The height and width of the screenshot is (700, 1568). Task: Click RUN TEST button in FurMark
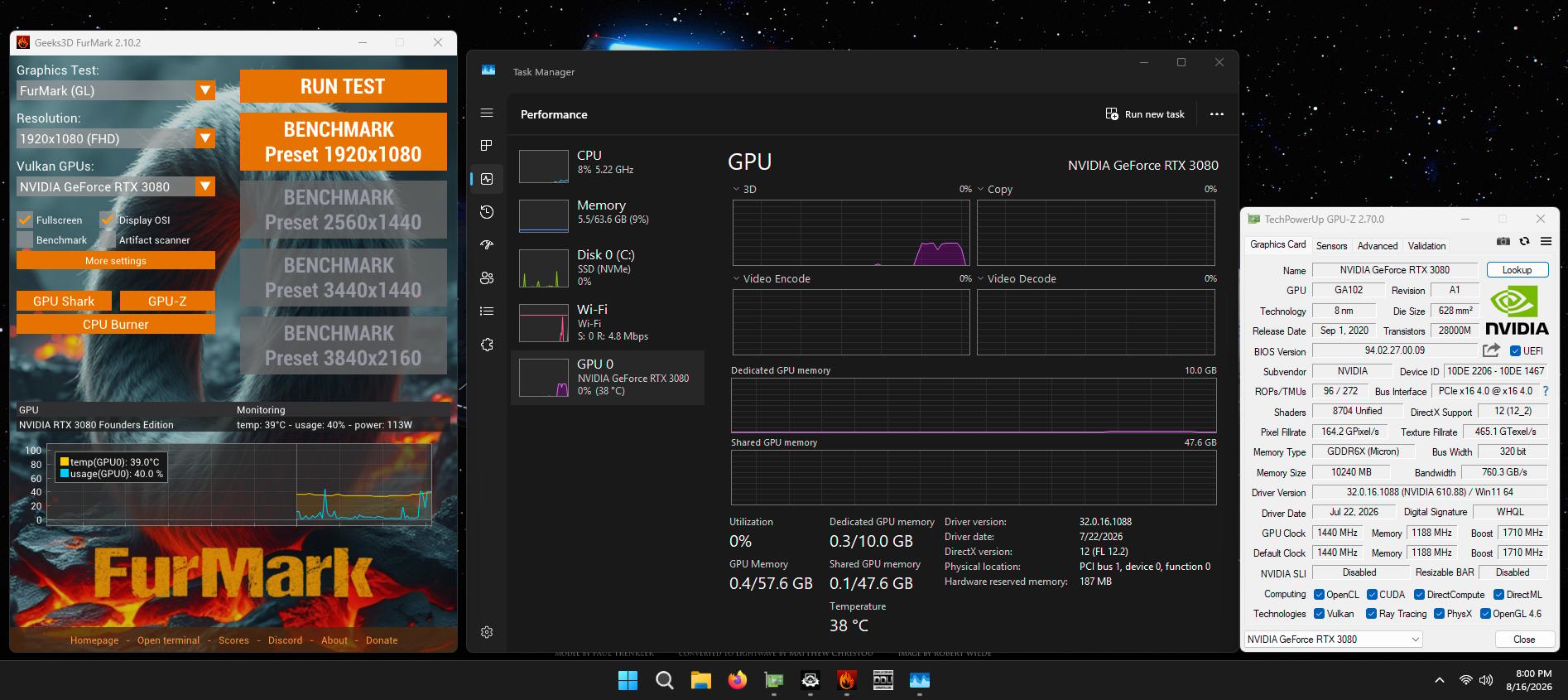343,86
